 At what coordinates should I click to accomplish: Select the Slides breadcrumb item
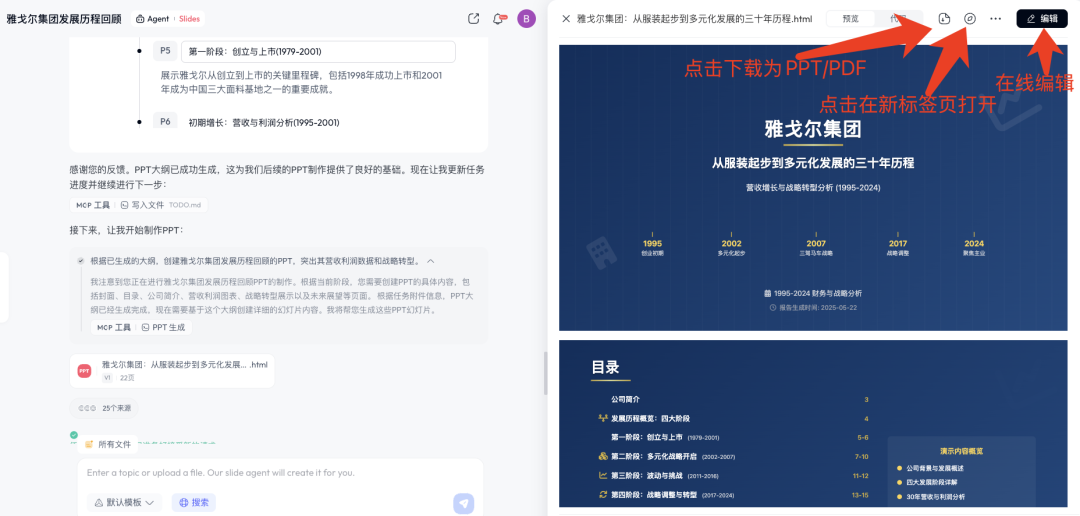189,19
